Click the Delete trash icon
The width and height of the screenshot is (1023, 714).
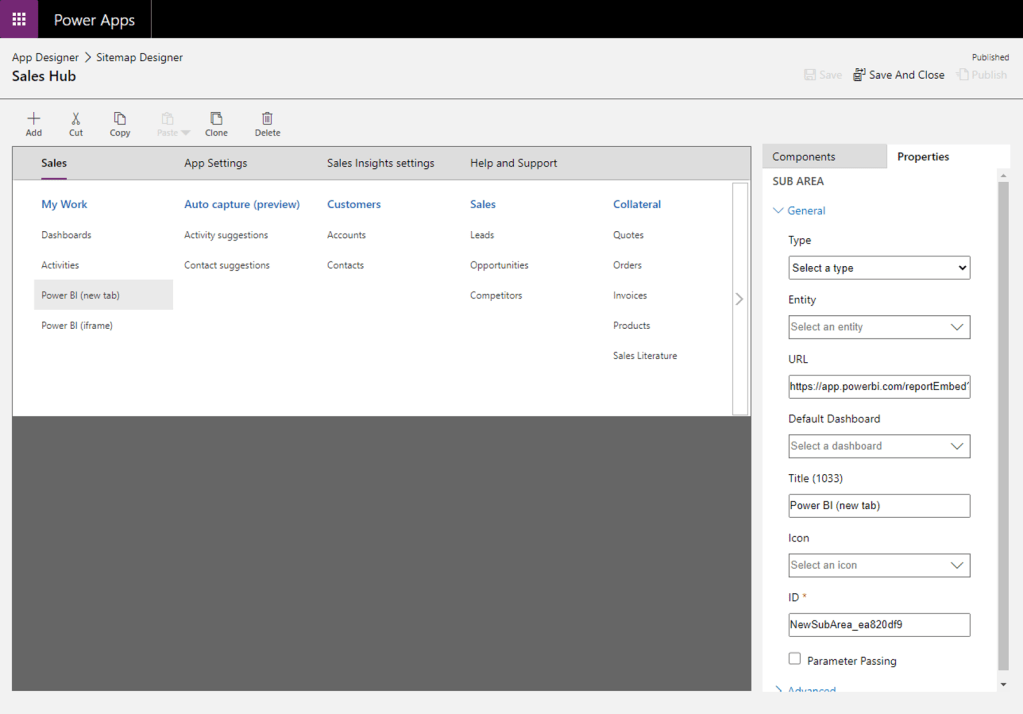click(x=267, y=119)
